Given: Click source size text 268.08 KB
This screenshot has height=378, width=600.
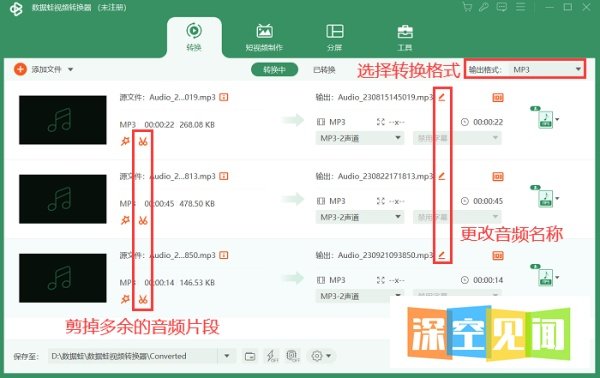Looking at the screenshot, I should 197,125.
